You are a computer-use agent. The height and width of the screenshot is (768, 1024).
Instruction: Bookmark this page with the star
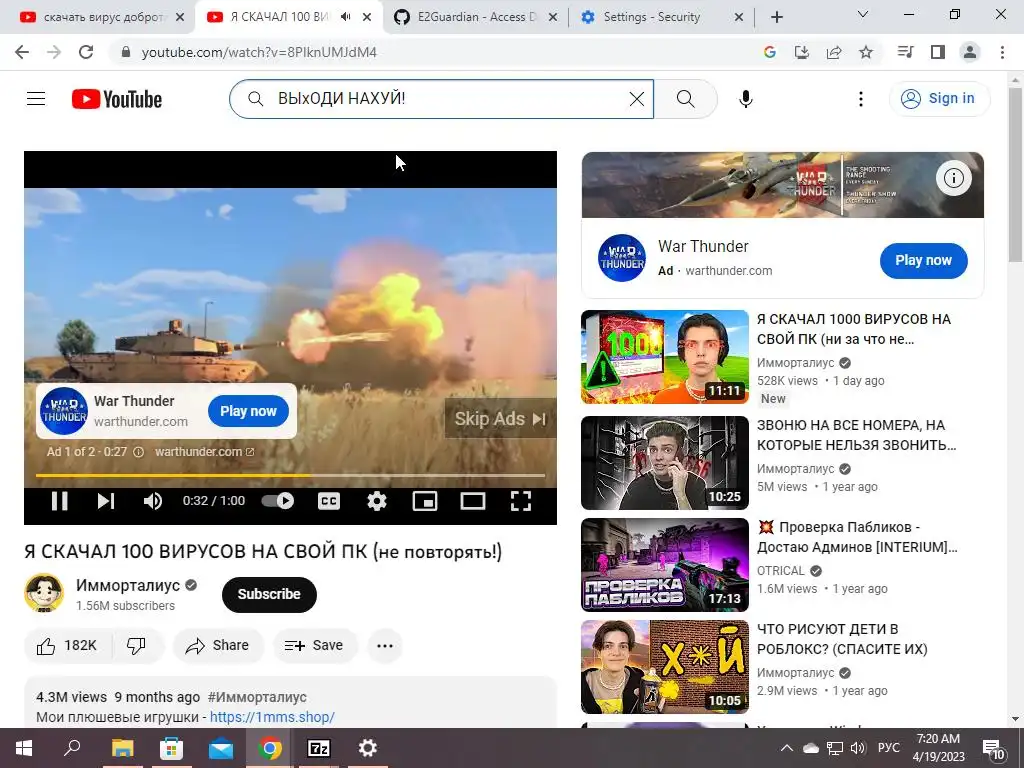866,52
